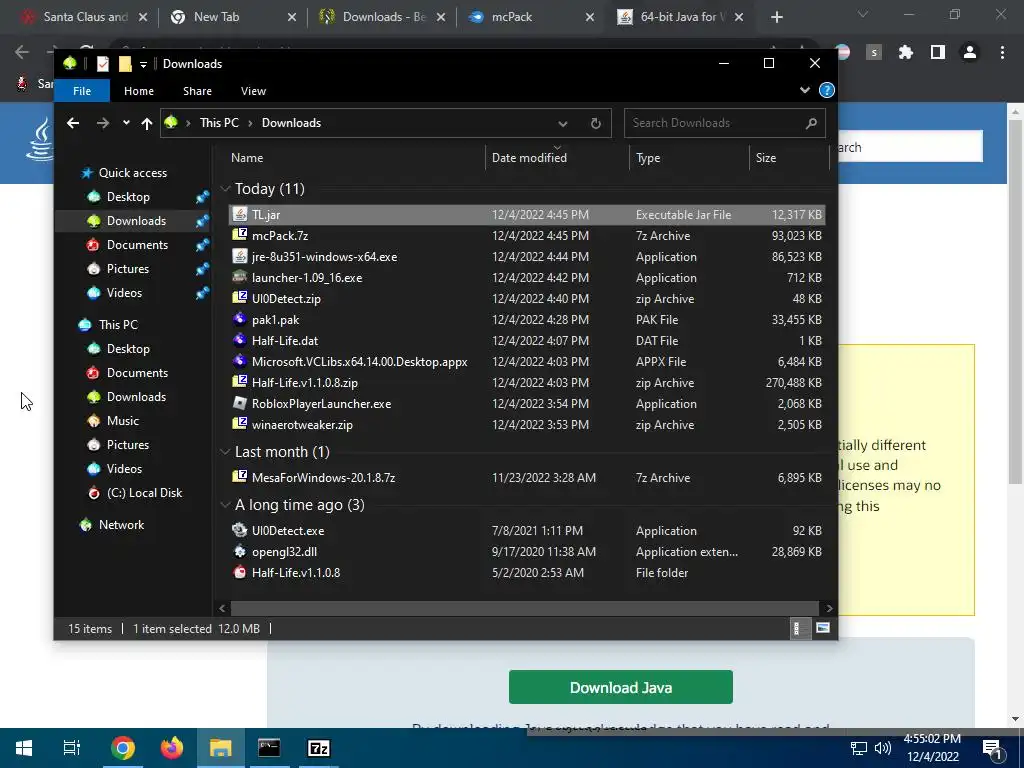
Task: Collapse A long time ago (3) group
Action: (x=225, y=505)
